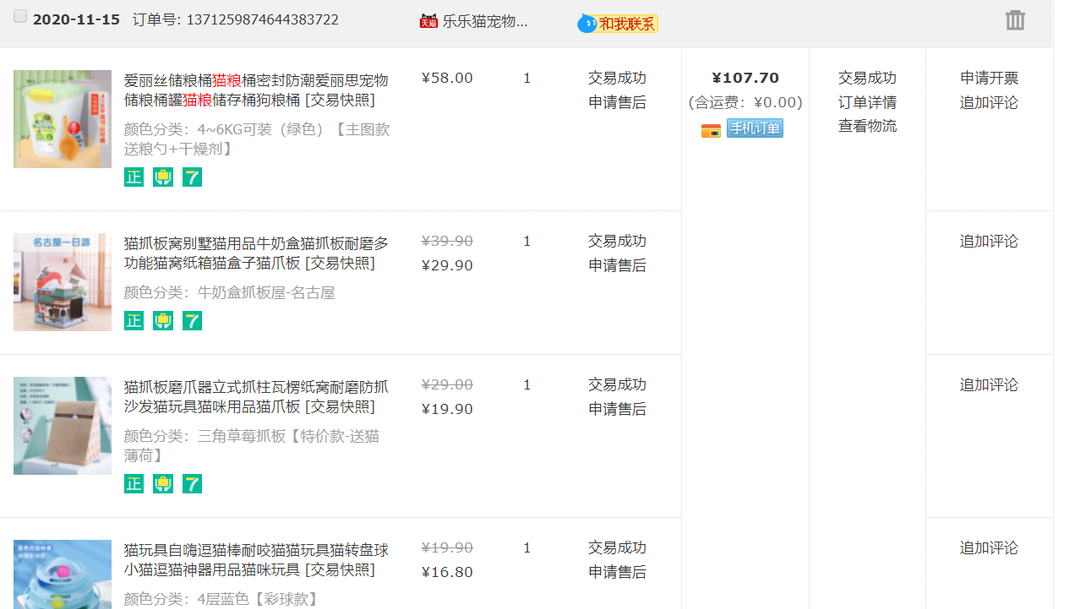Click 申请开票 to request an invoice

point(989,78)
